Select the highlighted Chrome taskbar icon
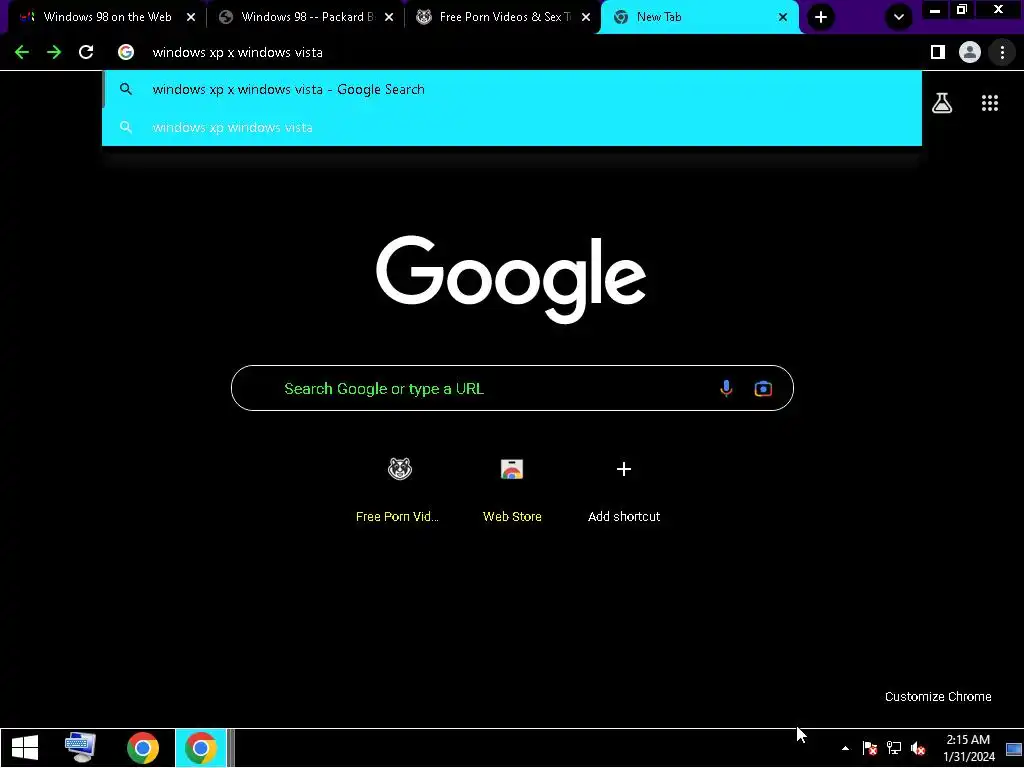 click(200, 748)
